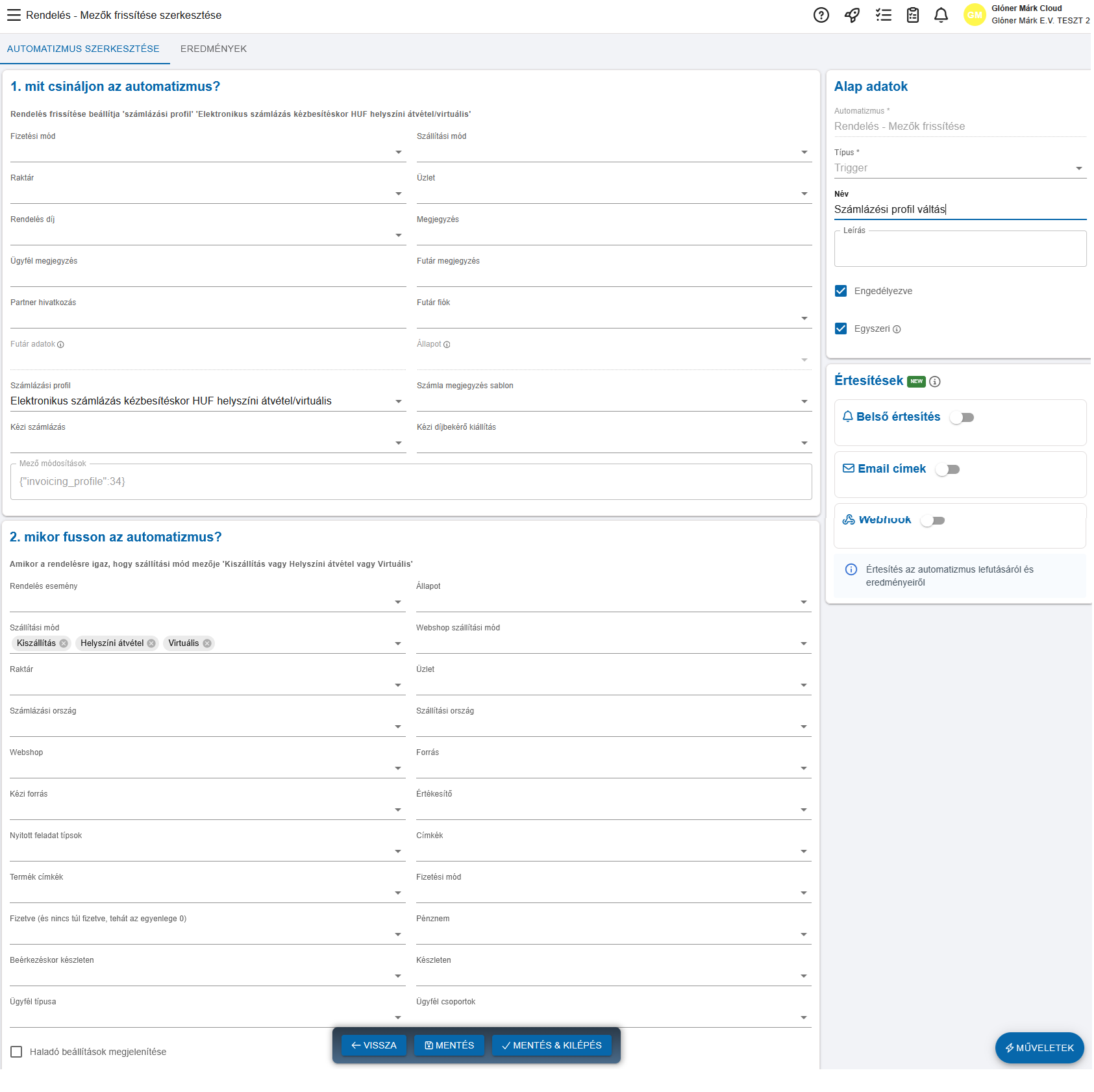Open the hamburger navigation menu

tap(14, 15)
